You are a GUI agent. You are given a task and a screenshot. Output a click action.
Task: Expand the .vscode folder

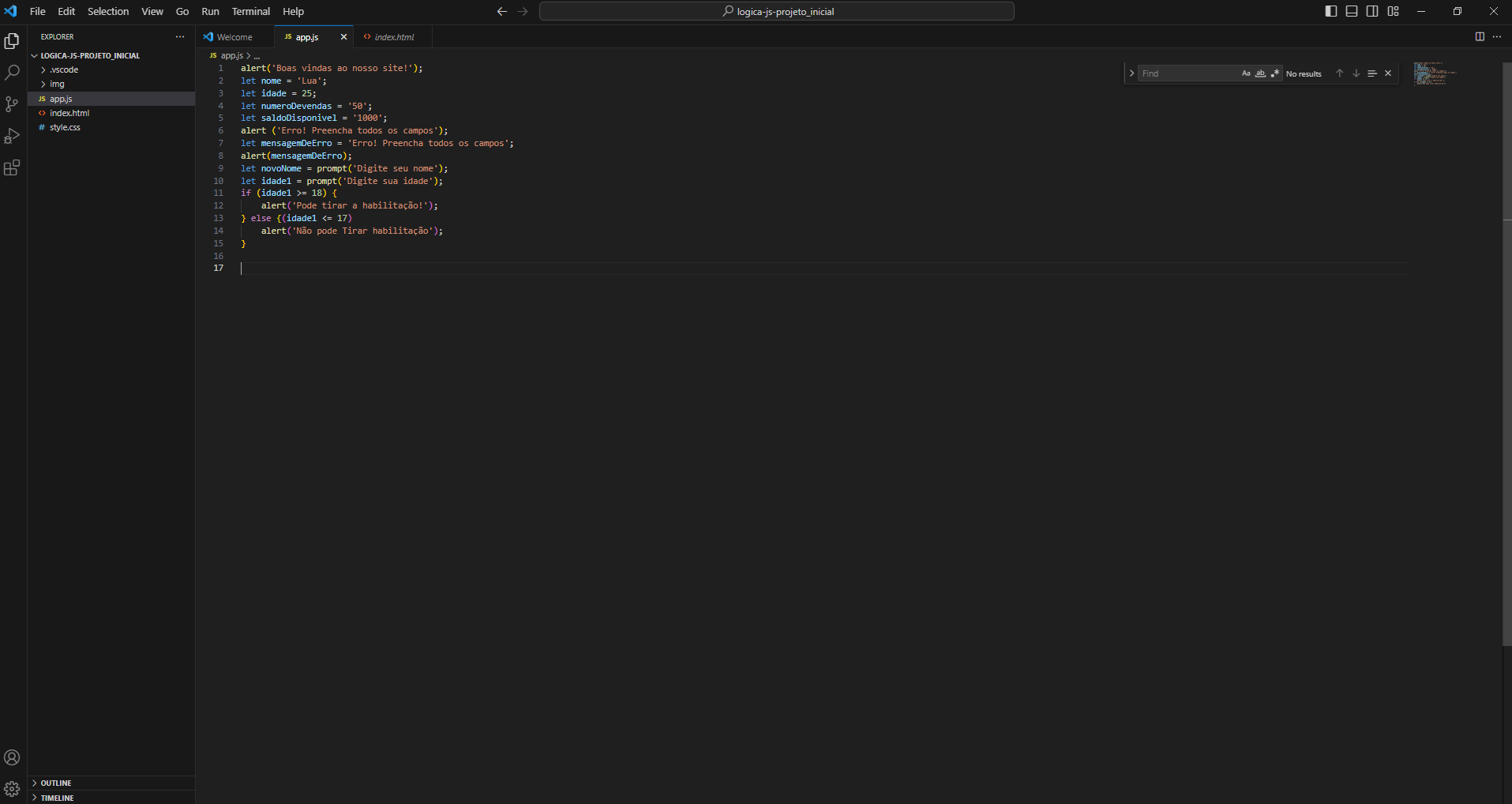(x=111, y=70)
